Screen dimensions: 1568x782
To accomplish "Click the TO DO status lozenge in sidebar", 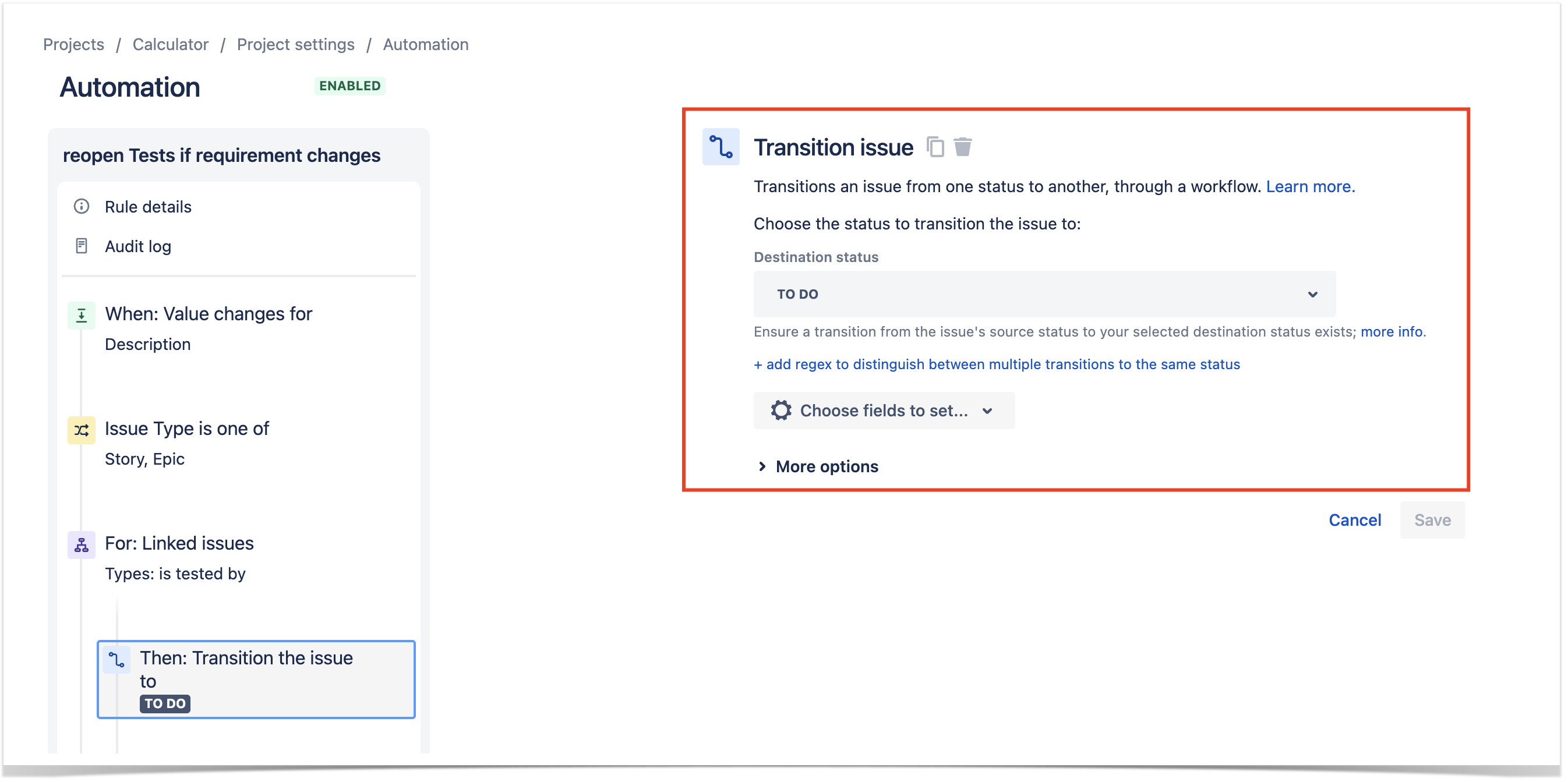I will 165,705.
